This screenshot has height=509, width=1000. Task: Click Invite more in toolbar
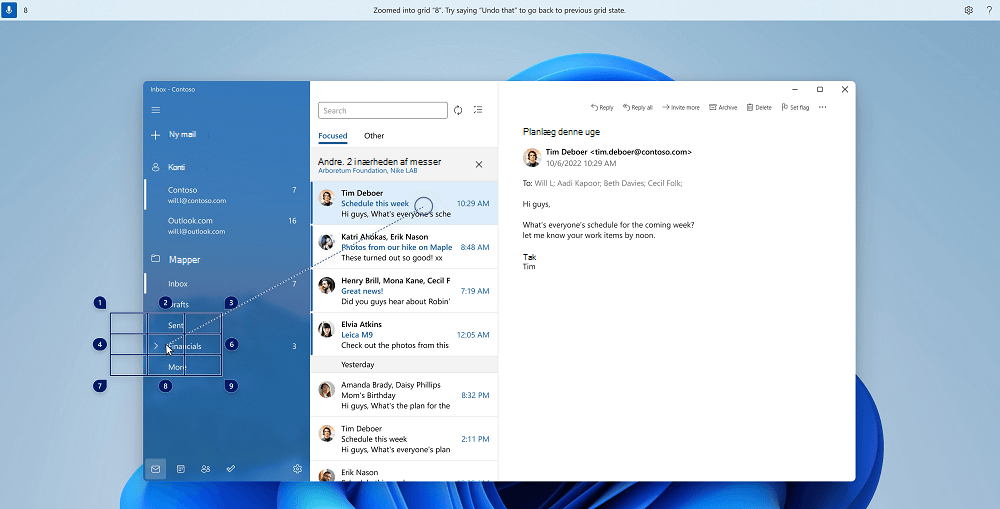[x=680, y=108]
